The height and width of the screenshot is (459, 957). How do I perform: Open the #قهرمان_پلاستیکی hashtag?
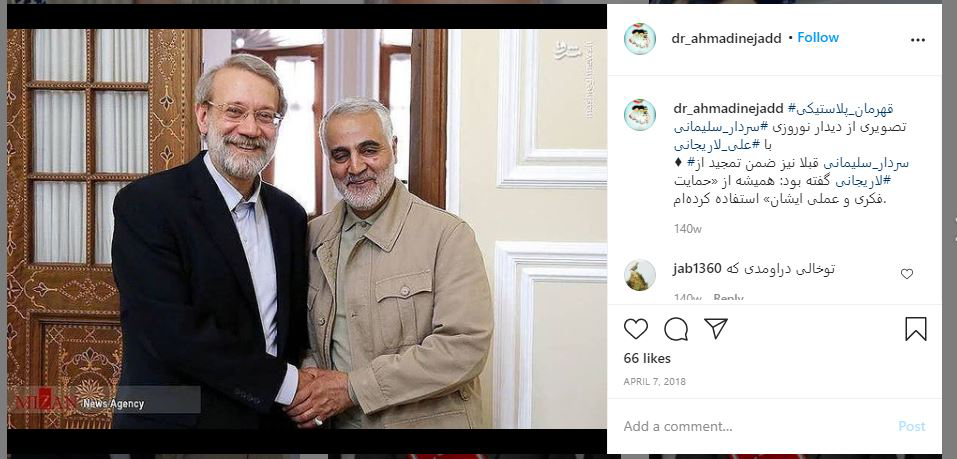click(x=840, y=109)
